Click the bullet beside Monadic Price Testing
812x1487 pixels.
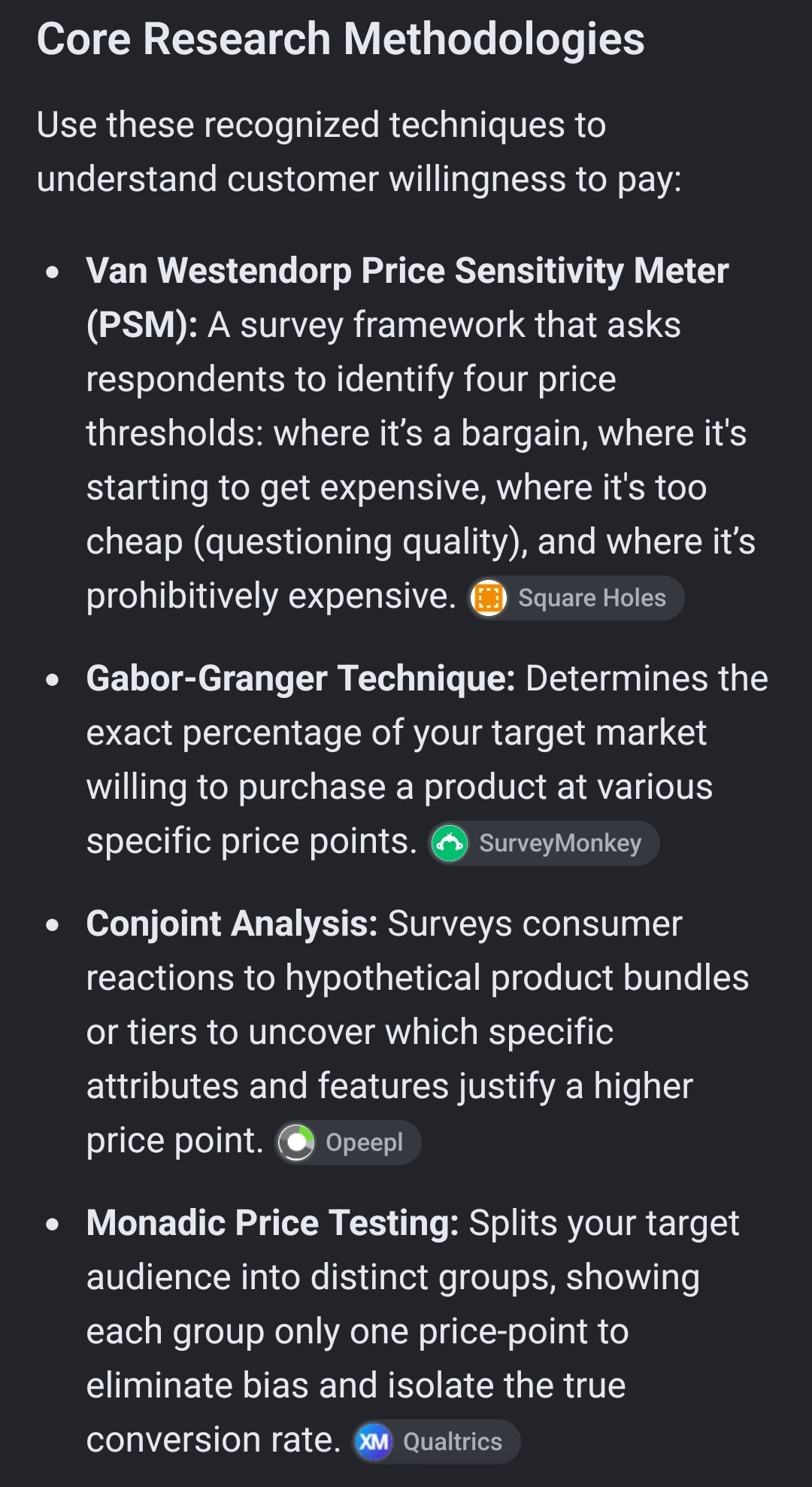click(x=52, y=1224)
